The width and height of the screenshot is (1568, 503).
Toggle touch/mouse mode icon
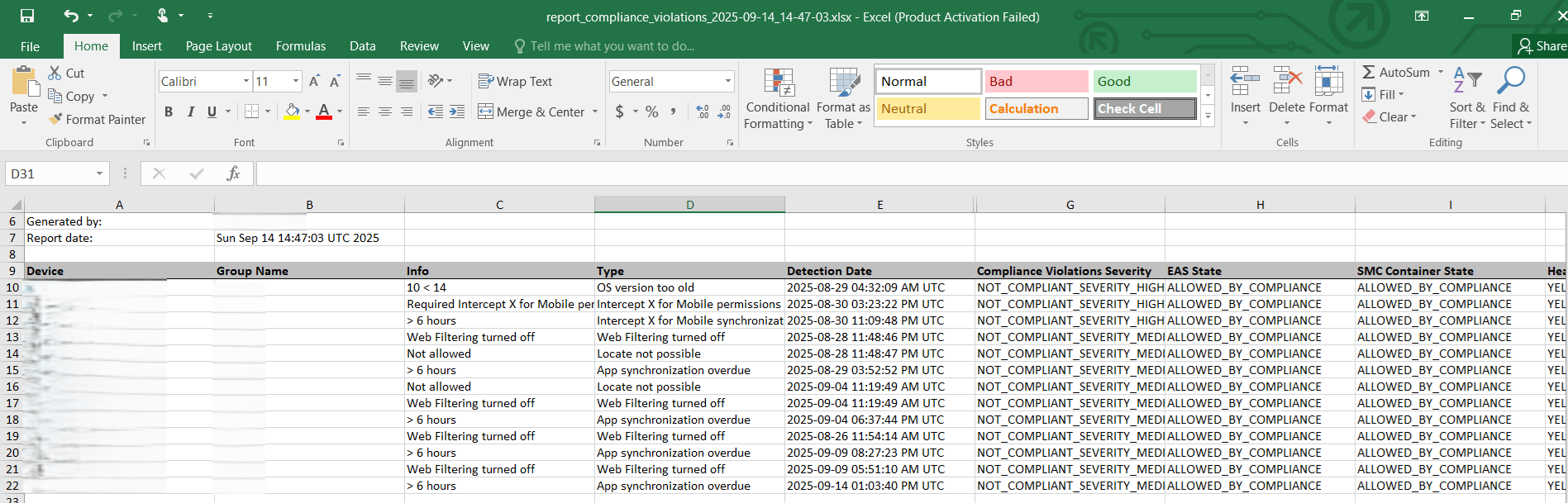click(x=163, y=16)
